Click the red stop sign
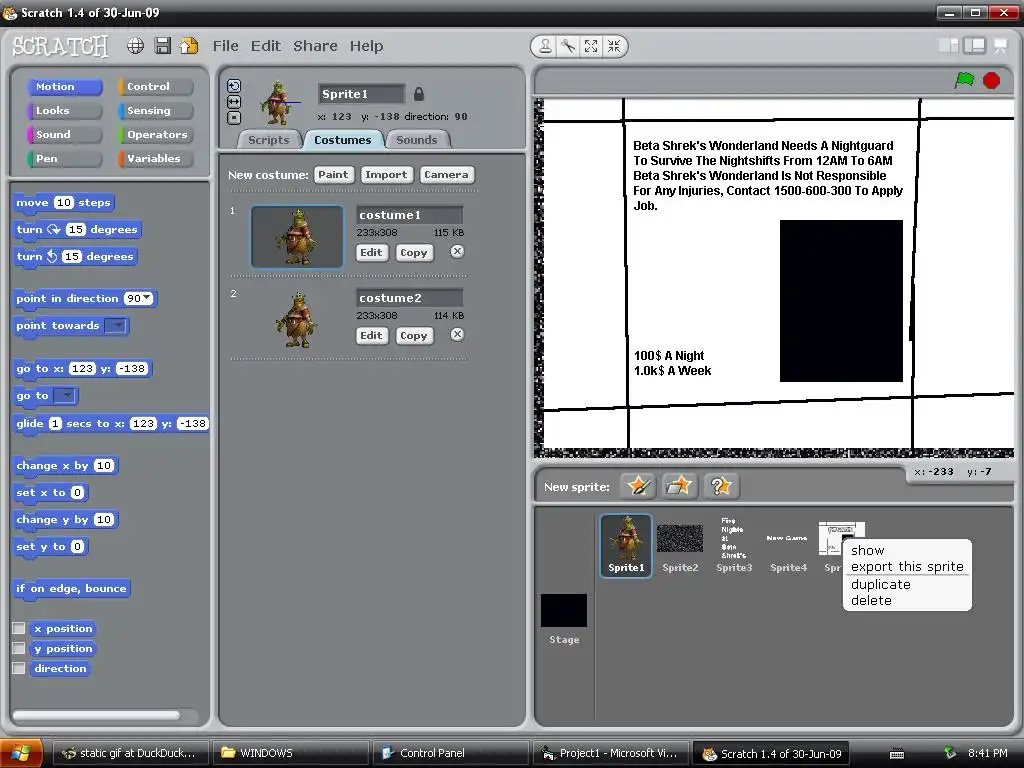This screenshot has width=1024, height=768. pos(991,80)
